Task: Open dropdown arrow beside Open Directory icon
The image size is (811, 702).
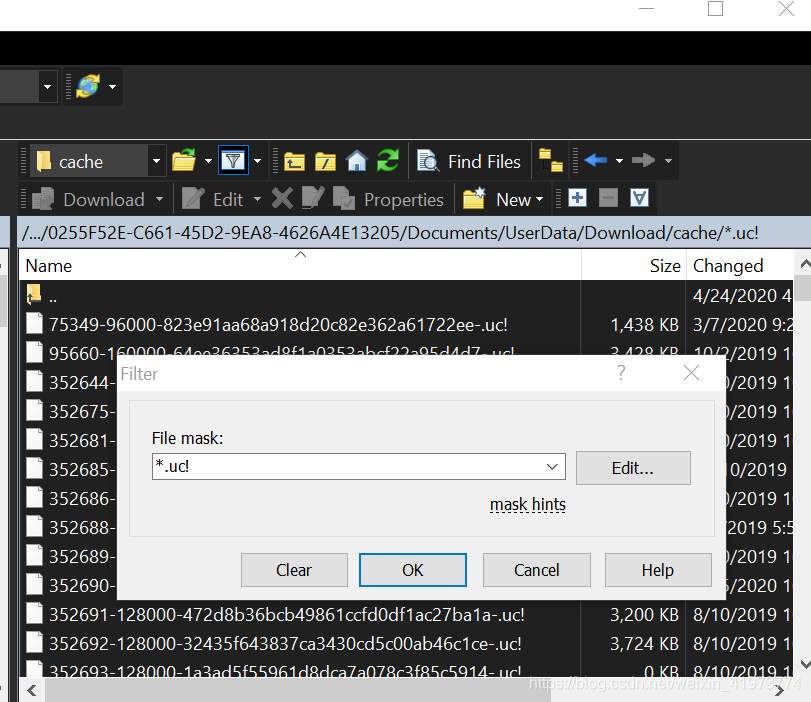Action: (x=208, y=161)
